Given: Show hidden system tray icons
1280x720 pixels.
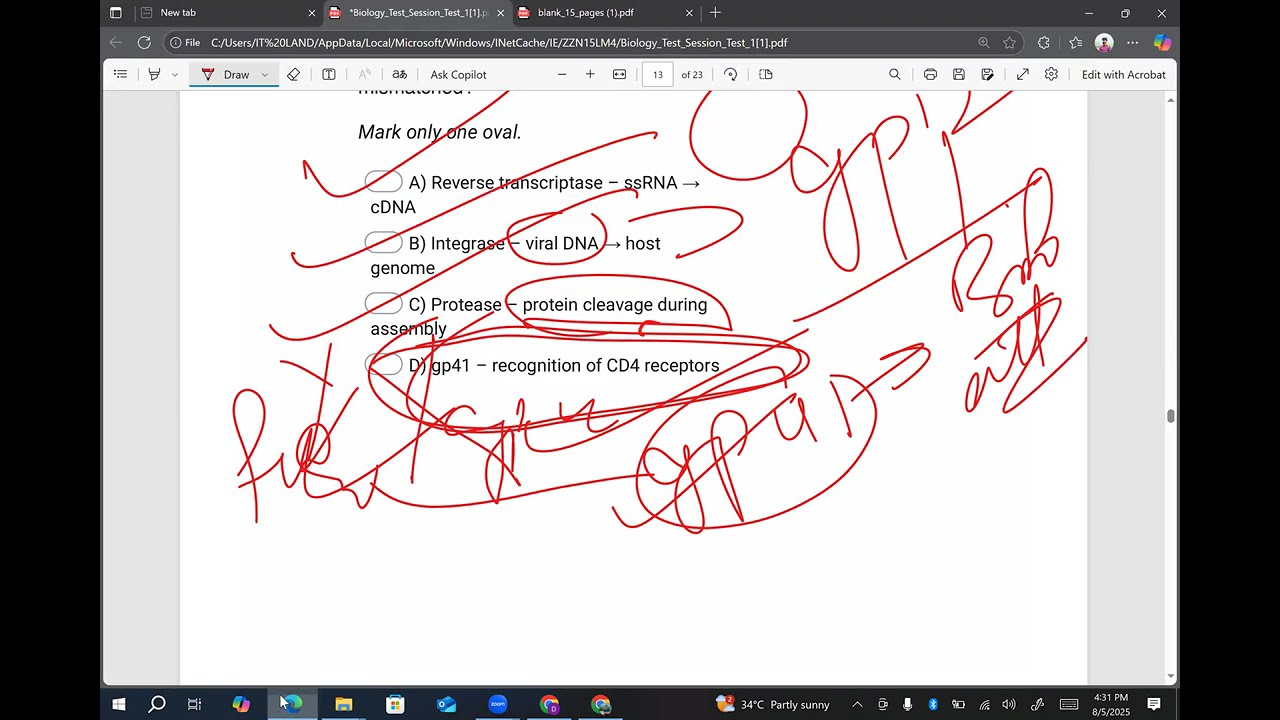Looking at the screenshot, I should [857, 704].
